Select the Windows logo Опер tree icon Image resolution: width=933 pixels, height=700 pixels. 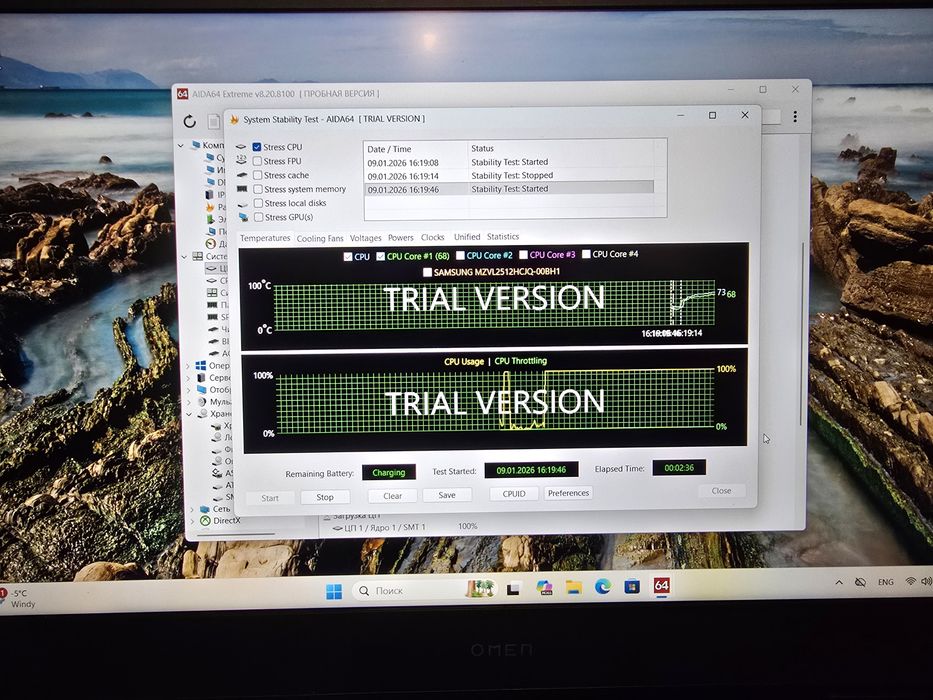coord(201,365)
